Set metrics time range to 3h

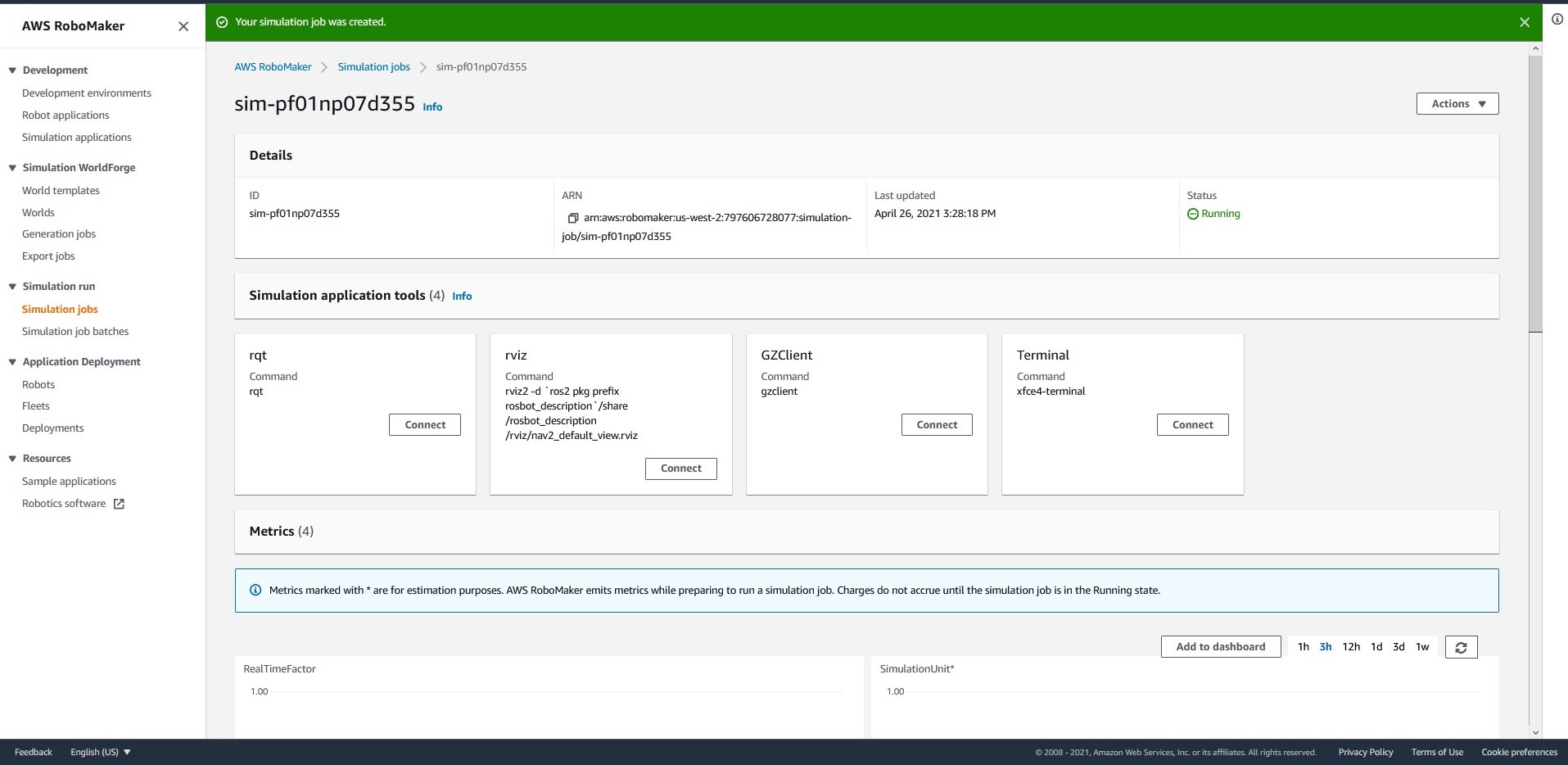(x=1326, y=647)
